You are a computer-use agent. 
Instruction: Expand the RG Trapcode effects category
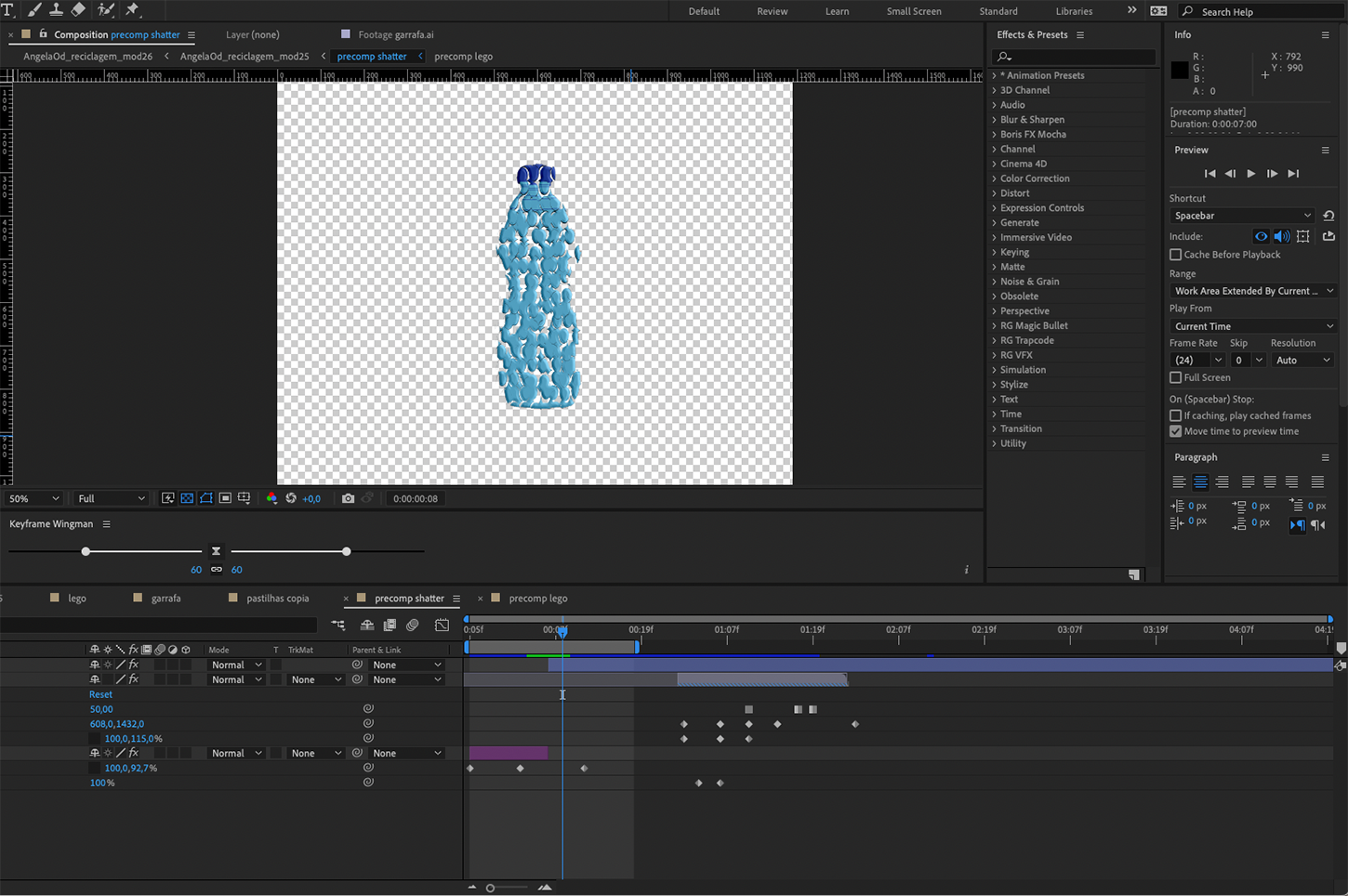tap(994, 340)
